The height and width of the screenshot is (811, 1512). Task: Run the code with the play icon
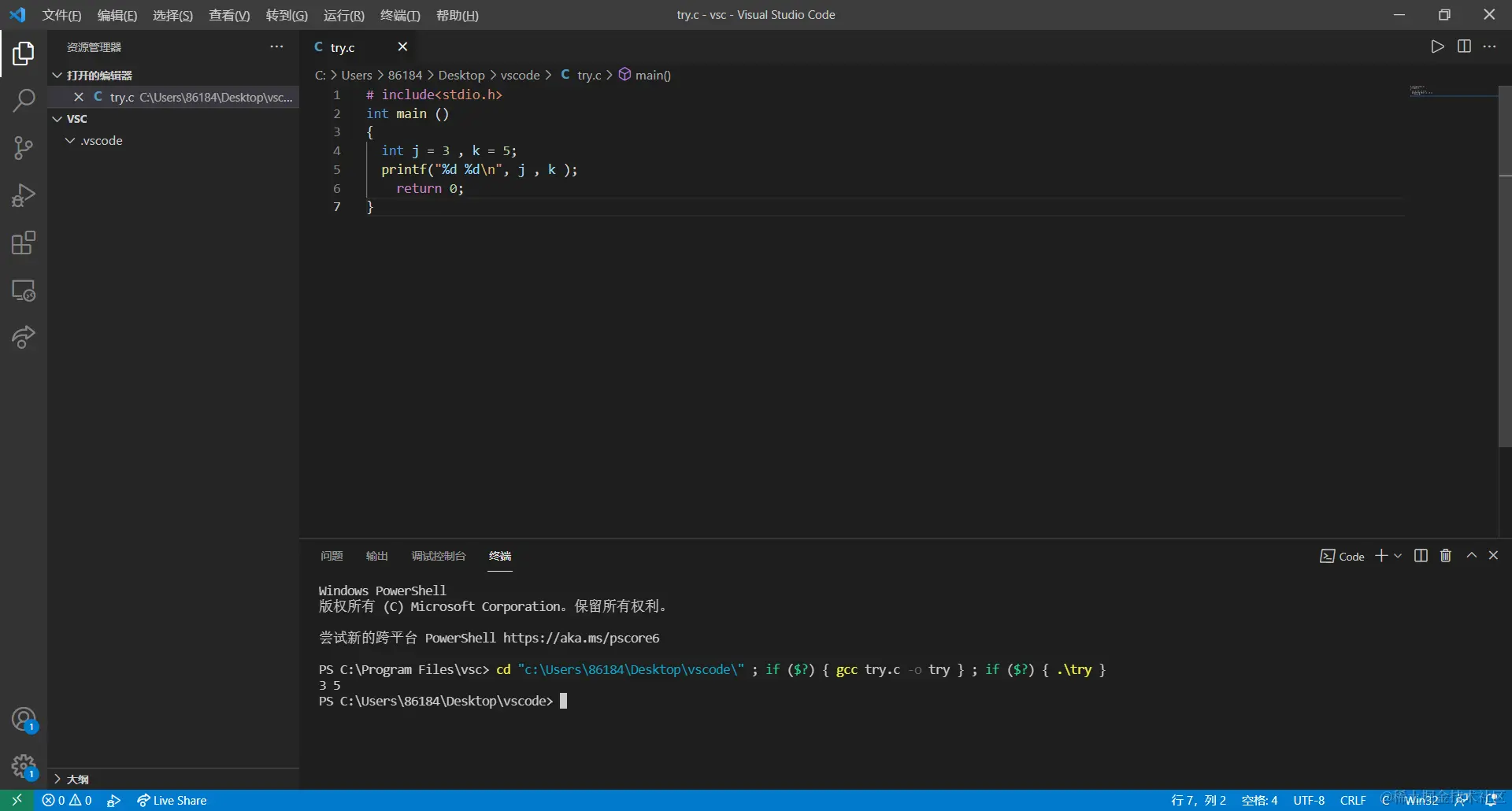pos(1437,46)
